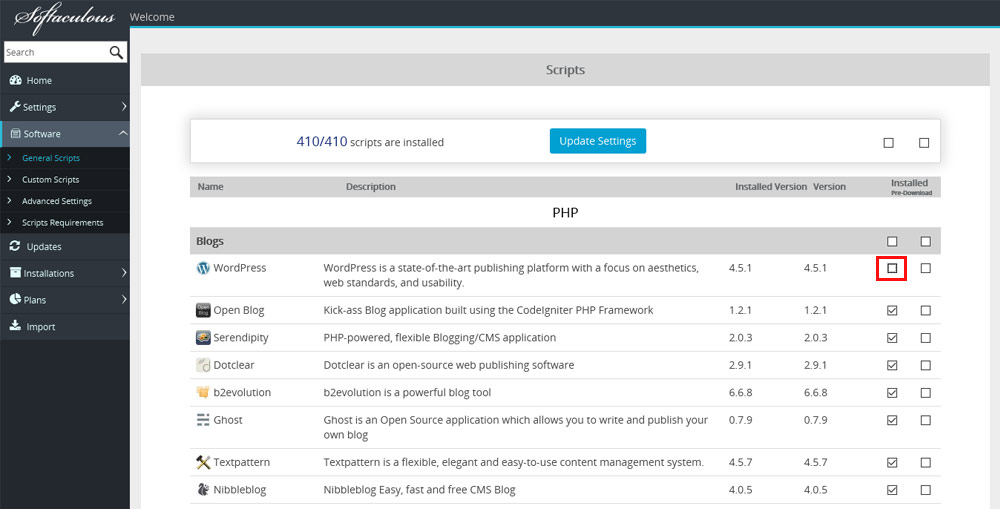The height and width of the screenshot is (509, 1000).
Task: Click the Ghost script icon
Action: [x=203, y=420]
